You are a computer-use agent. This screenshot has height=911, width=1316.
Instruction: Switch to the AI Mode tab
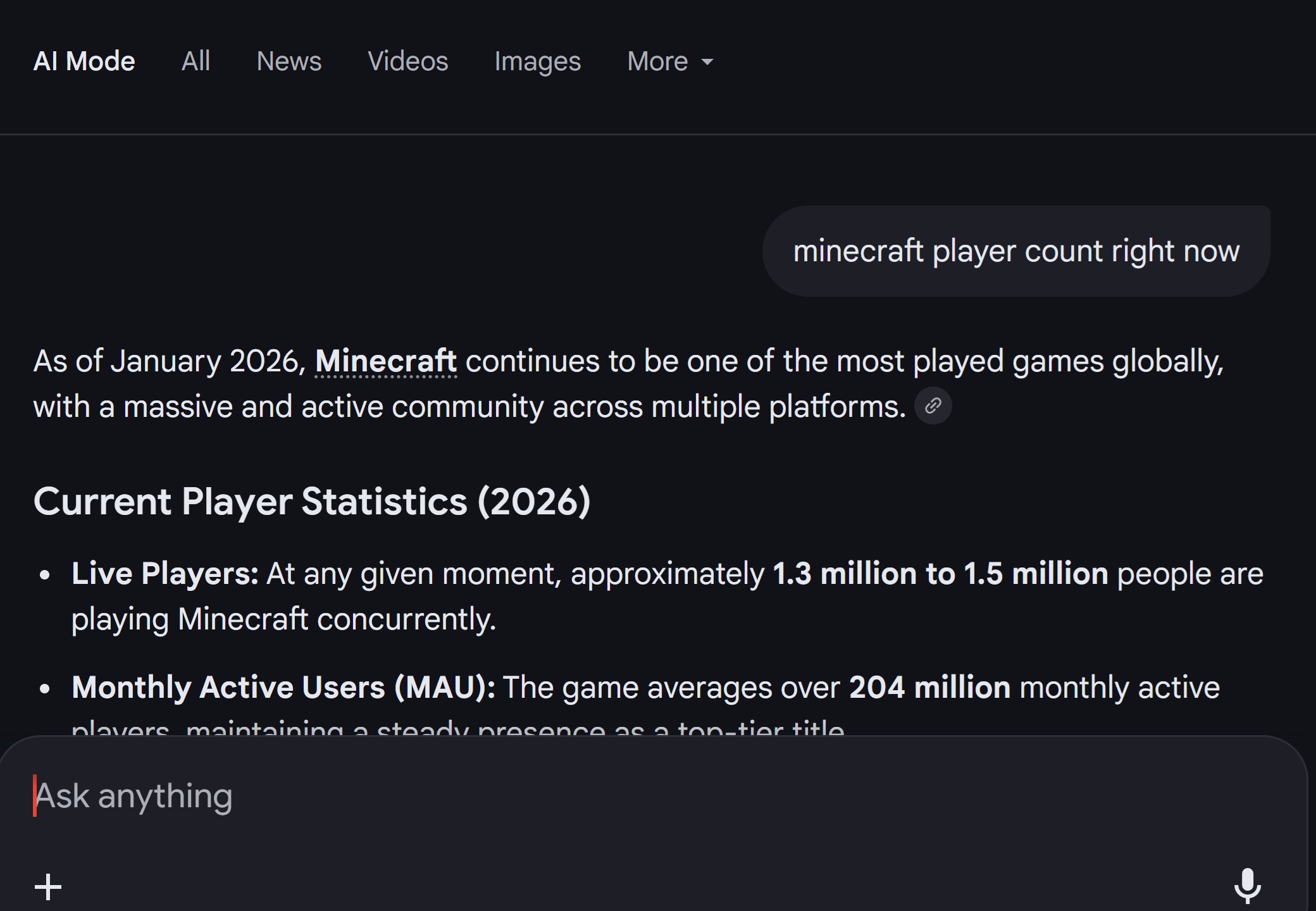pos(84,61)
